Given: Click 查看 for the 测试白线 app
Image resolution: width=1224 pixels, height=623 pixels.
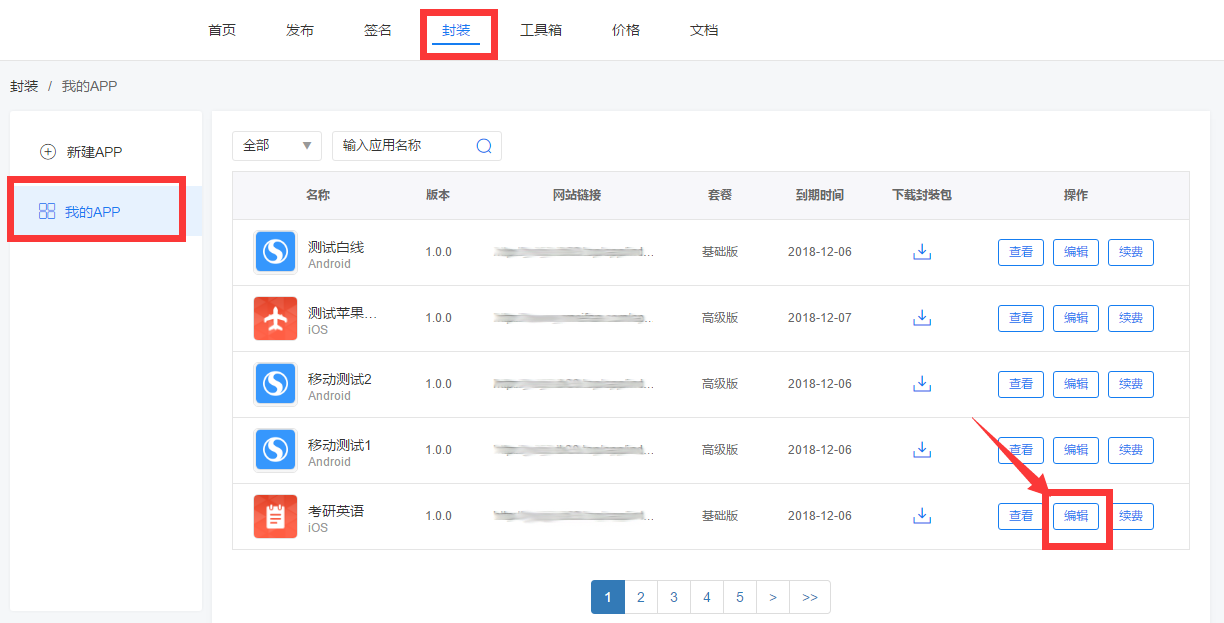Looking at the screenshot, I should 1021,252.
